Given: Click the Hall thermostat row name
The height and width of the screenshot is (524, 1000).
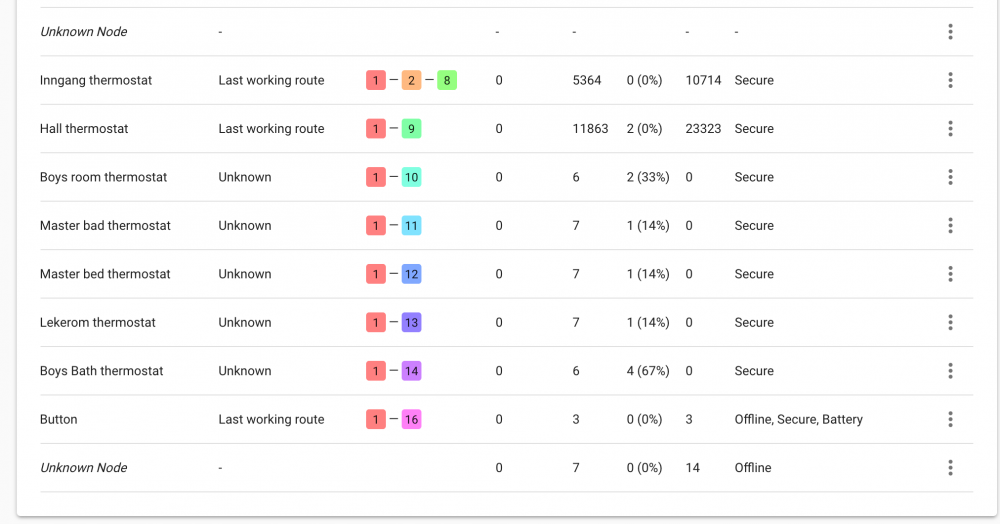Looking at the screenshot, I should (84, 129).
